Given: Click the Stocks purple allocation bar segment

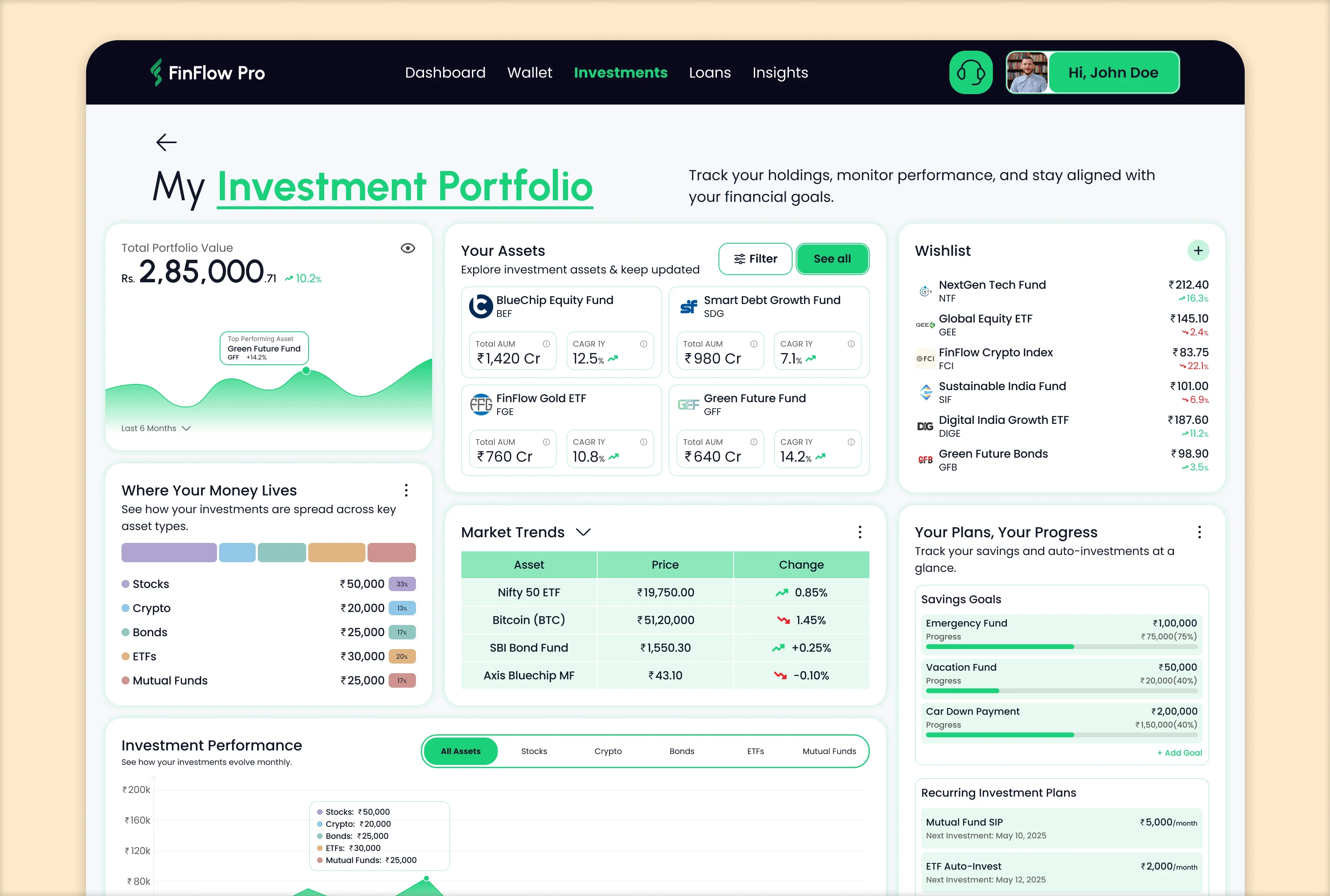Looking at the screenshot, I should pos(169,553).
